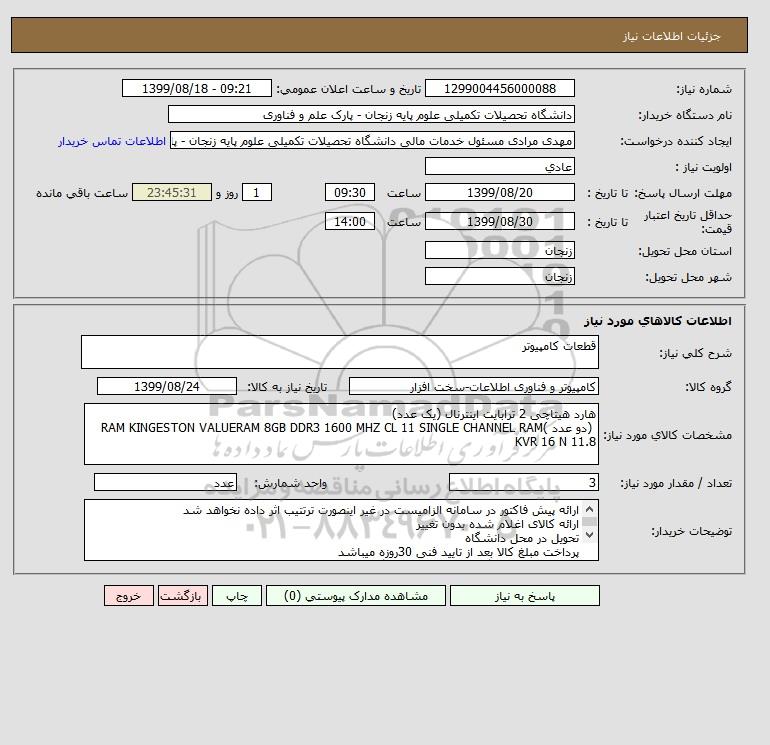
Task: Click item specifications text area
Action: click(341, 434)
